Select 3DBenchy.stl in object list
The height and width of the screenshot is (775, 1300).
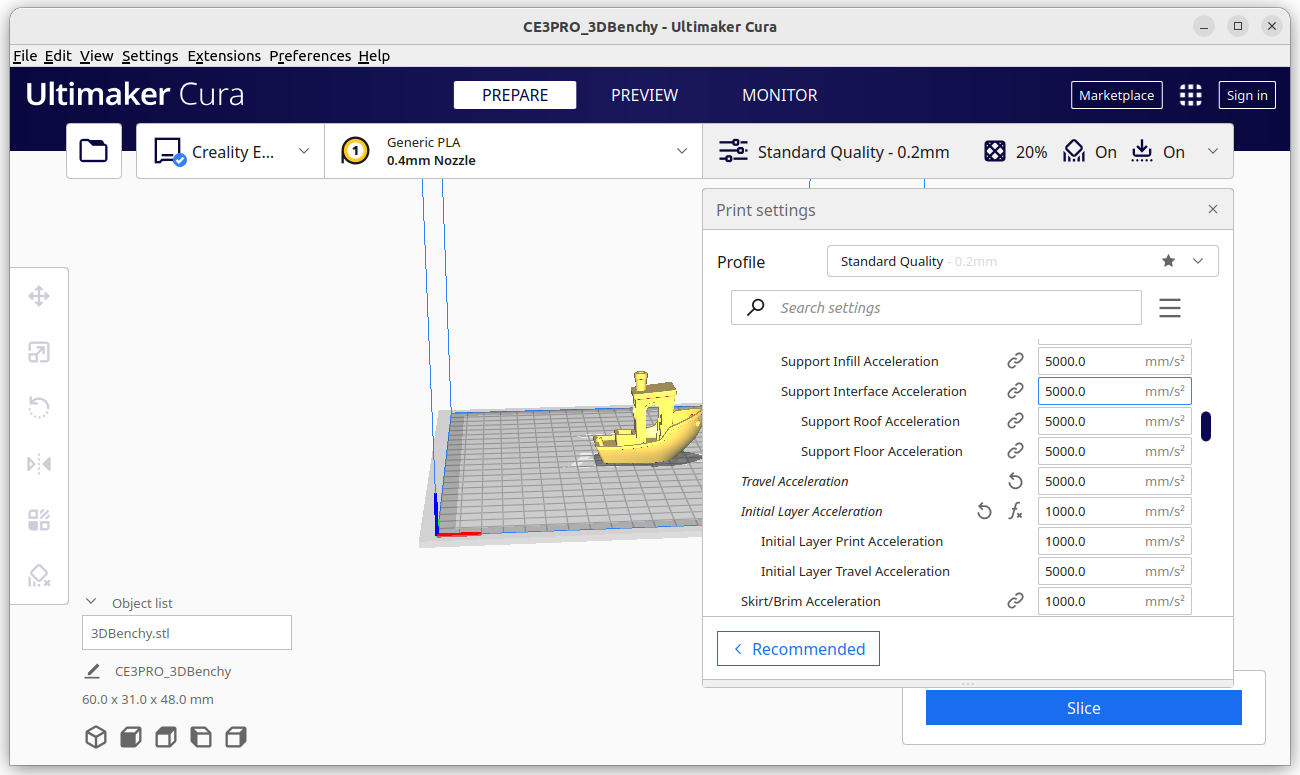(x=187, y=633)
